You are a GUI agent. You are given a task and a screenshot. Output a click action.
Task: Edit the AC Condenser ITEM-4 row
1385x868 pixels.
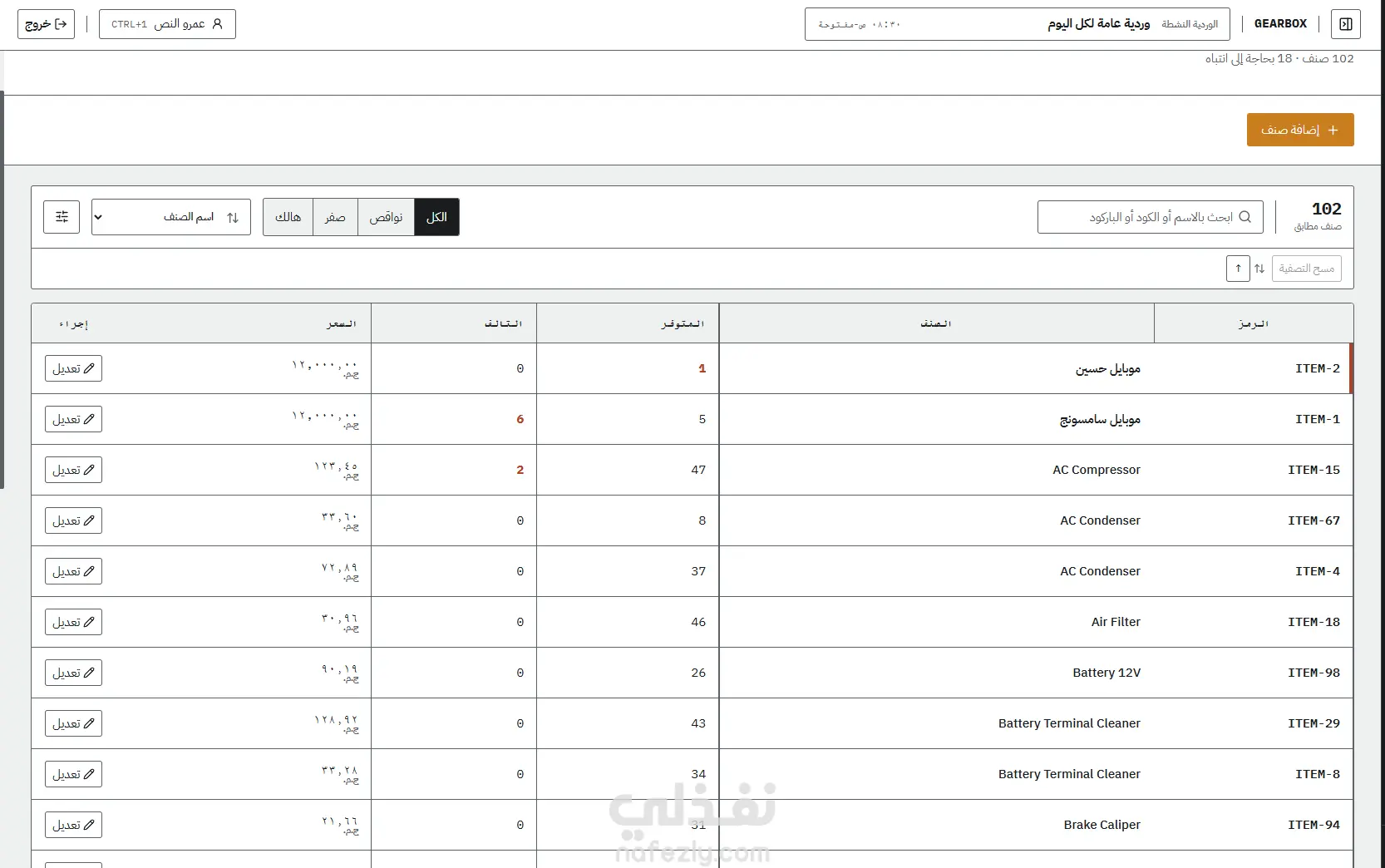[x=73, y=571]
